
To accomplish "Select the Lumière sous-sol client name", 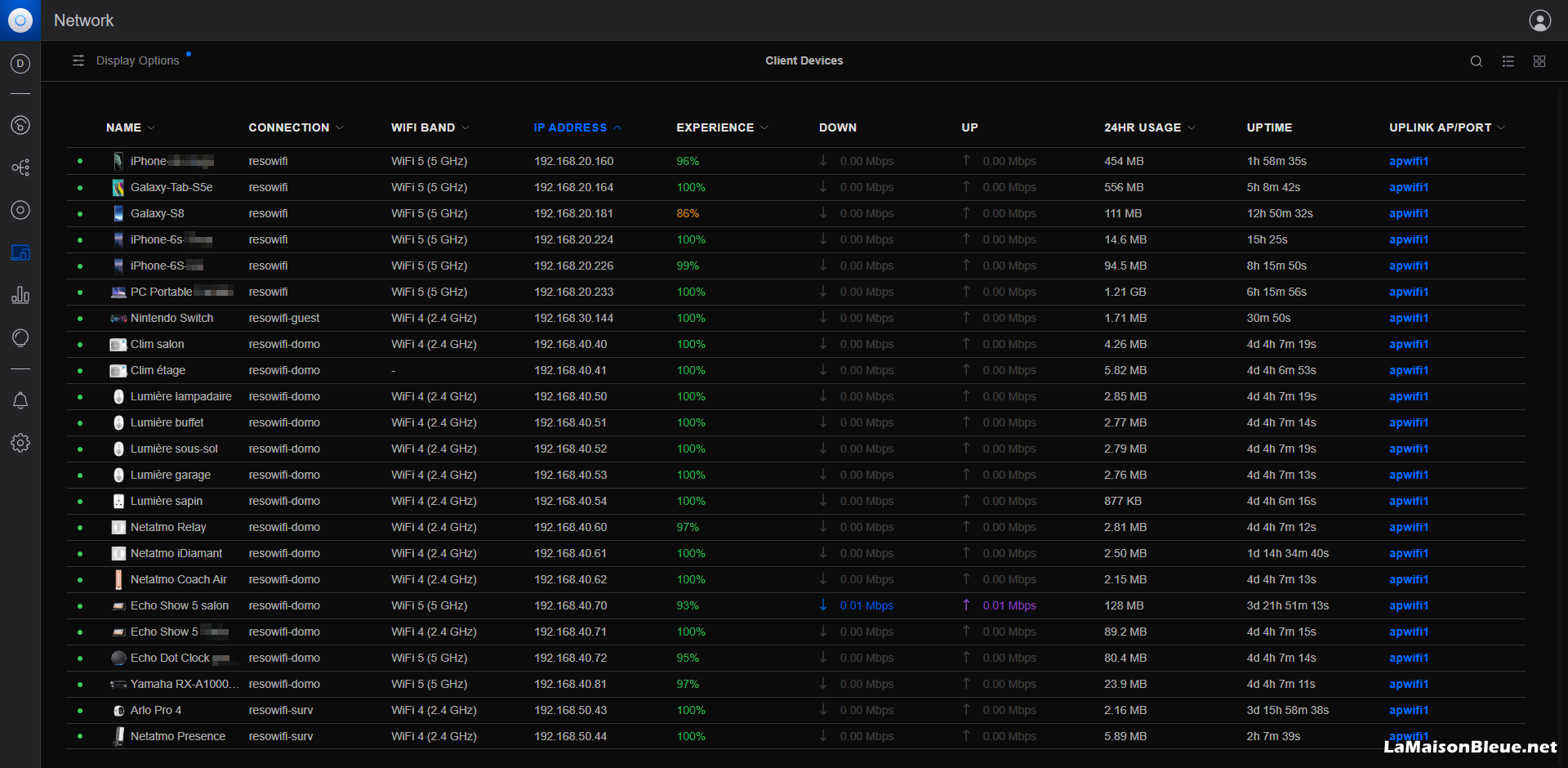I will tap(174, 449).
